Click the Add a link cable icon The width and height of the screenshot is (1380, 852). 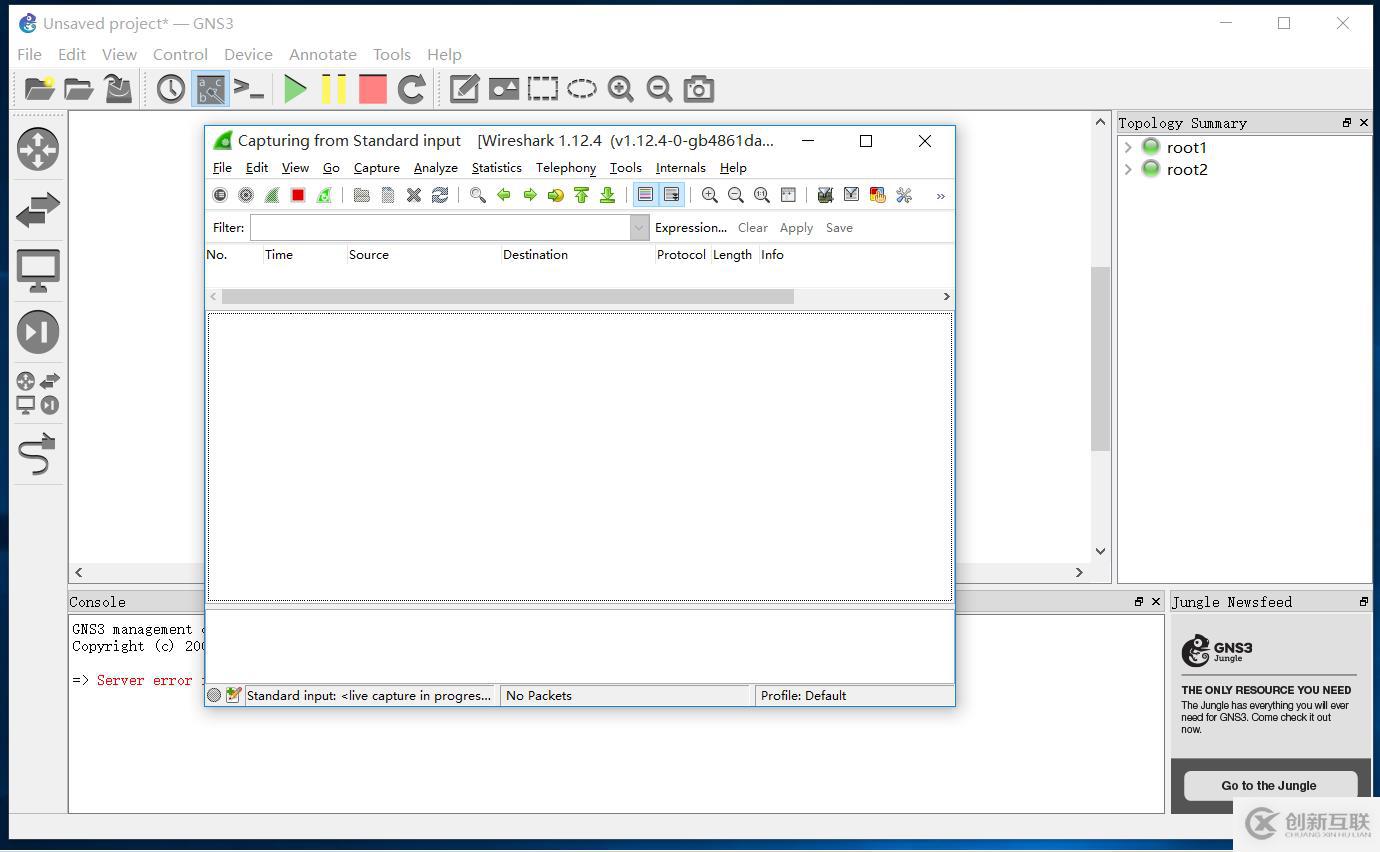tap(38, 454)
